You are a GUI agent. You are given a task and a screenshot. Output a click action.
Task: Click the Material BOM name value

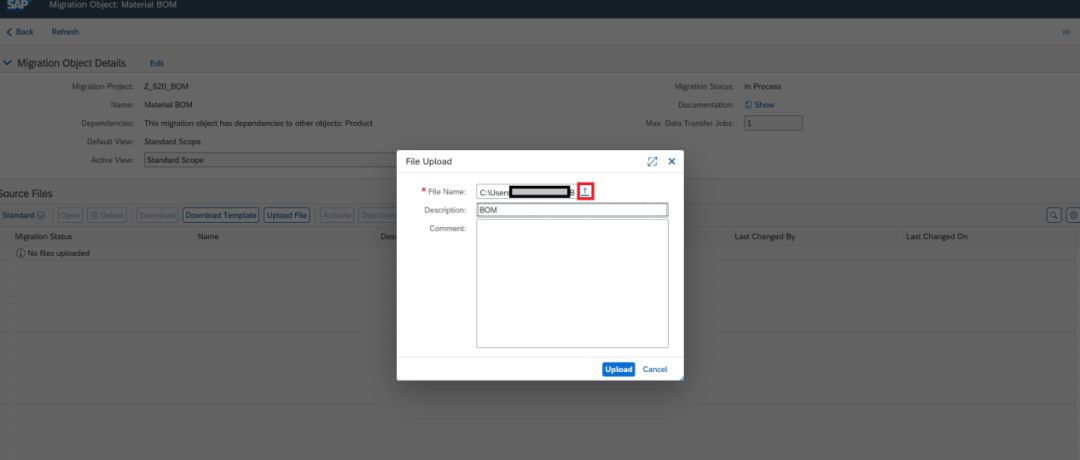click(x=169, y=105)
